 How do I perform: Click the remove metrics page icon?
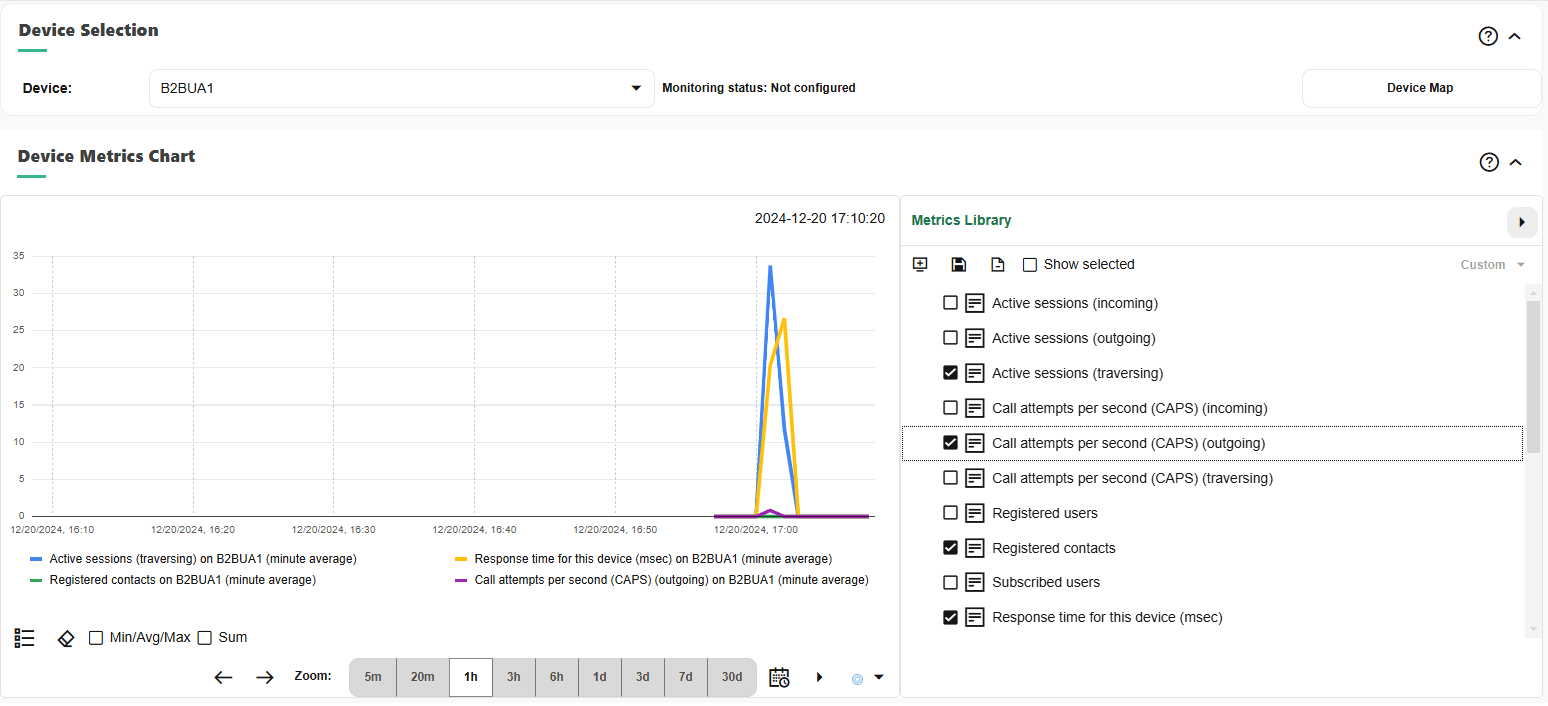pos(997,264)
